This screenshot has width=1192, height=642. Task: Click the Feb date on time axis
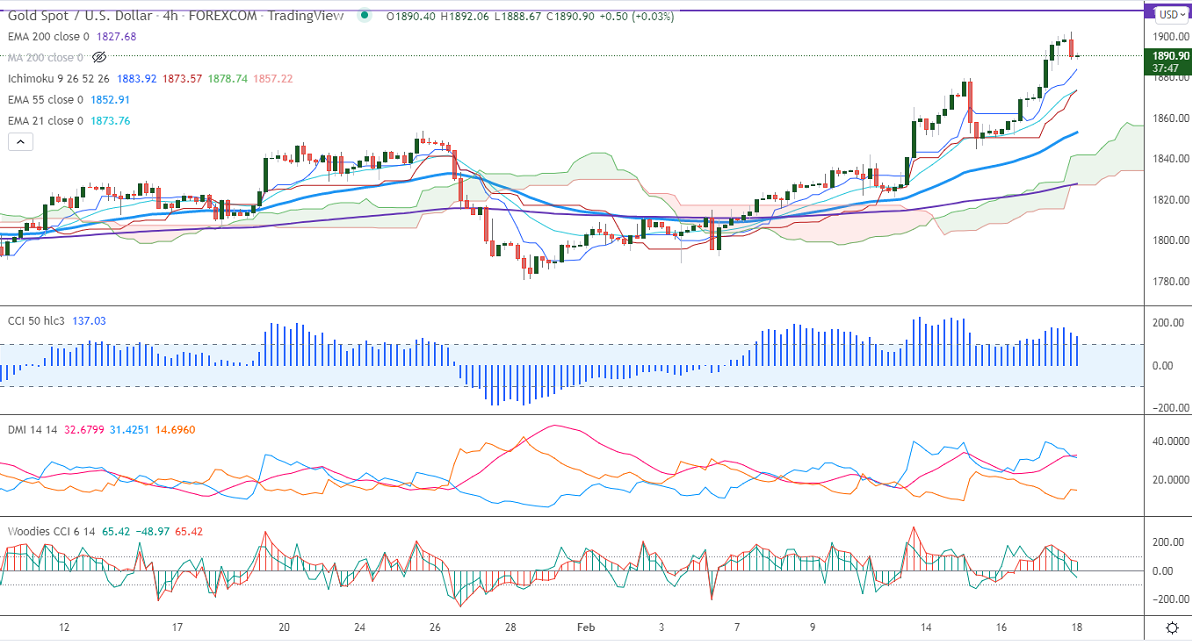click(x=586, y=628)
